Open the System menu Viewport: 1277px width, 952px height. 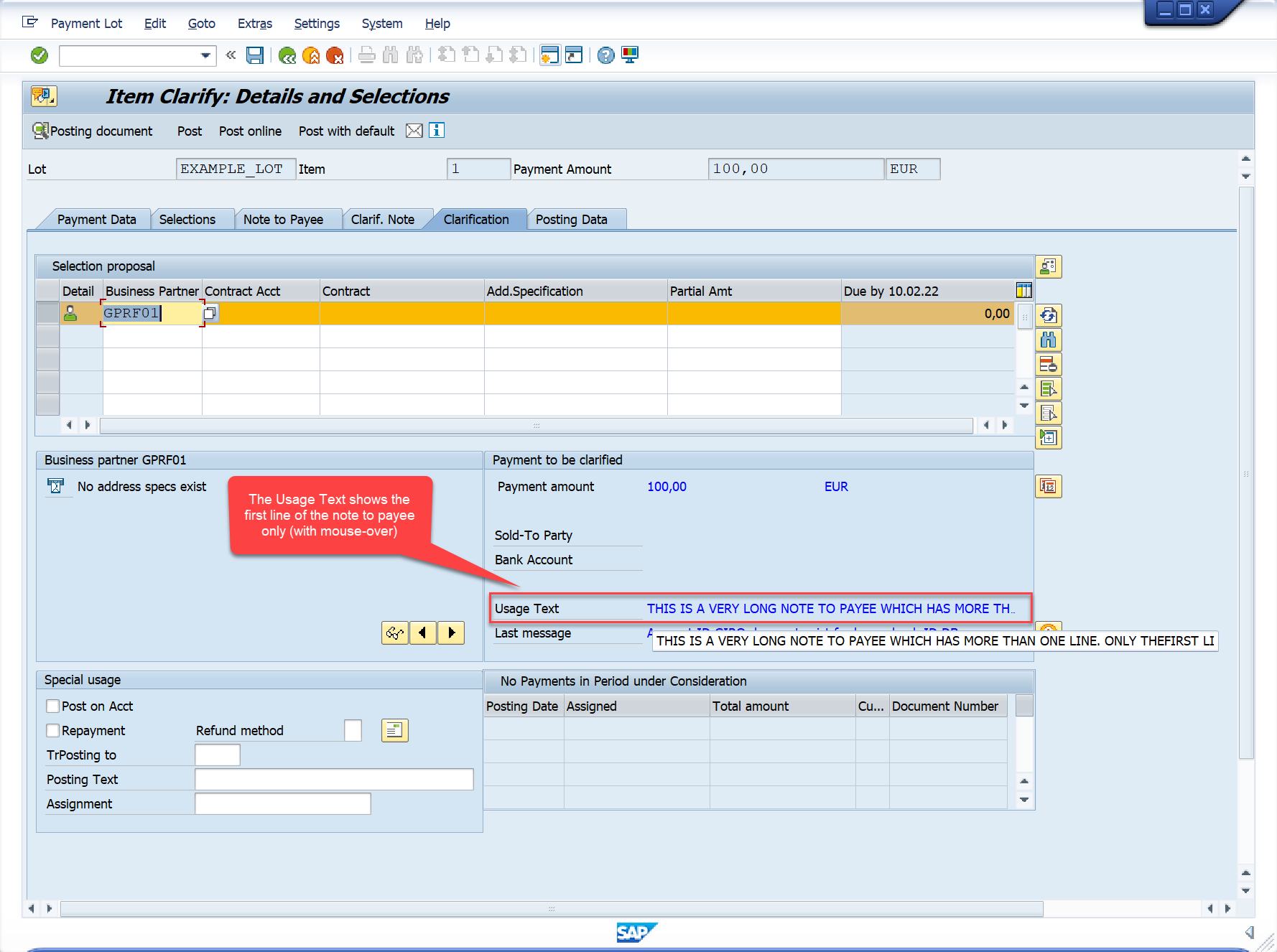pos(382,24)
